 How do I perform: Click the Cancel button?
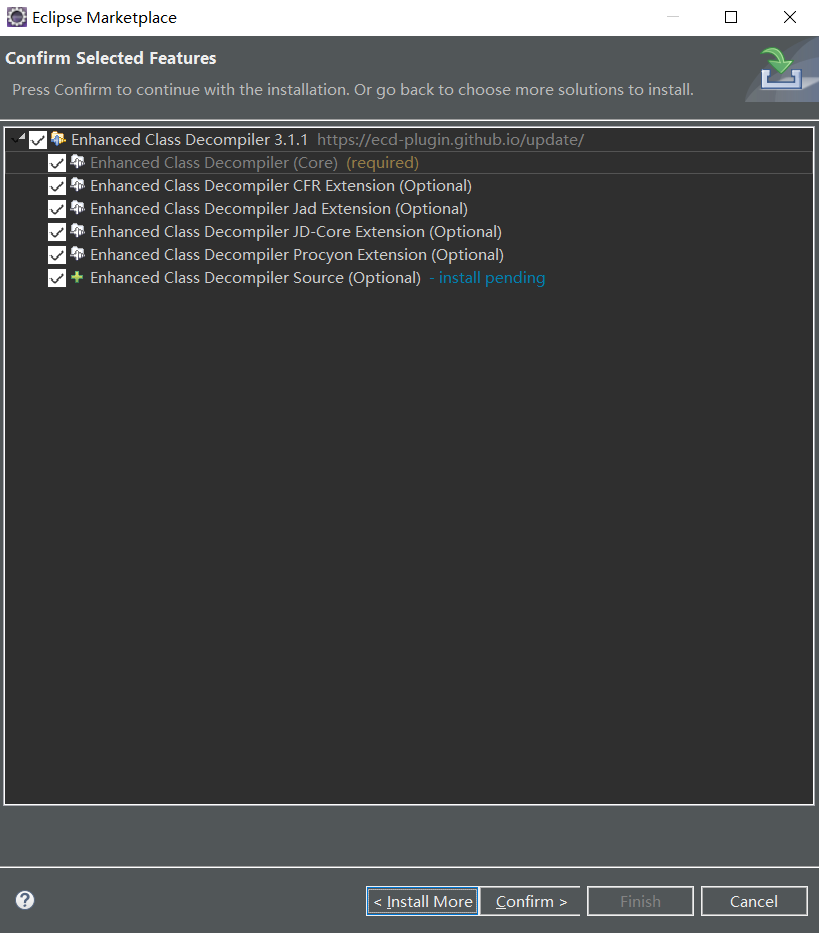tap(754, 901)
